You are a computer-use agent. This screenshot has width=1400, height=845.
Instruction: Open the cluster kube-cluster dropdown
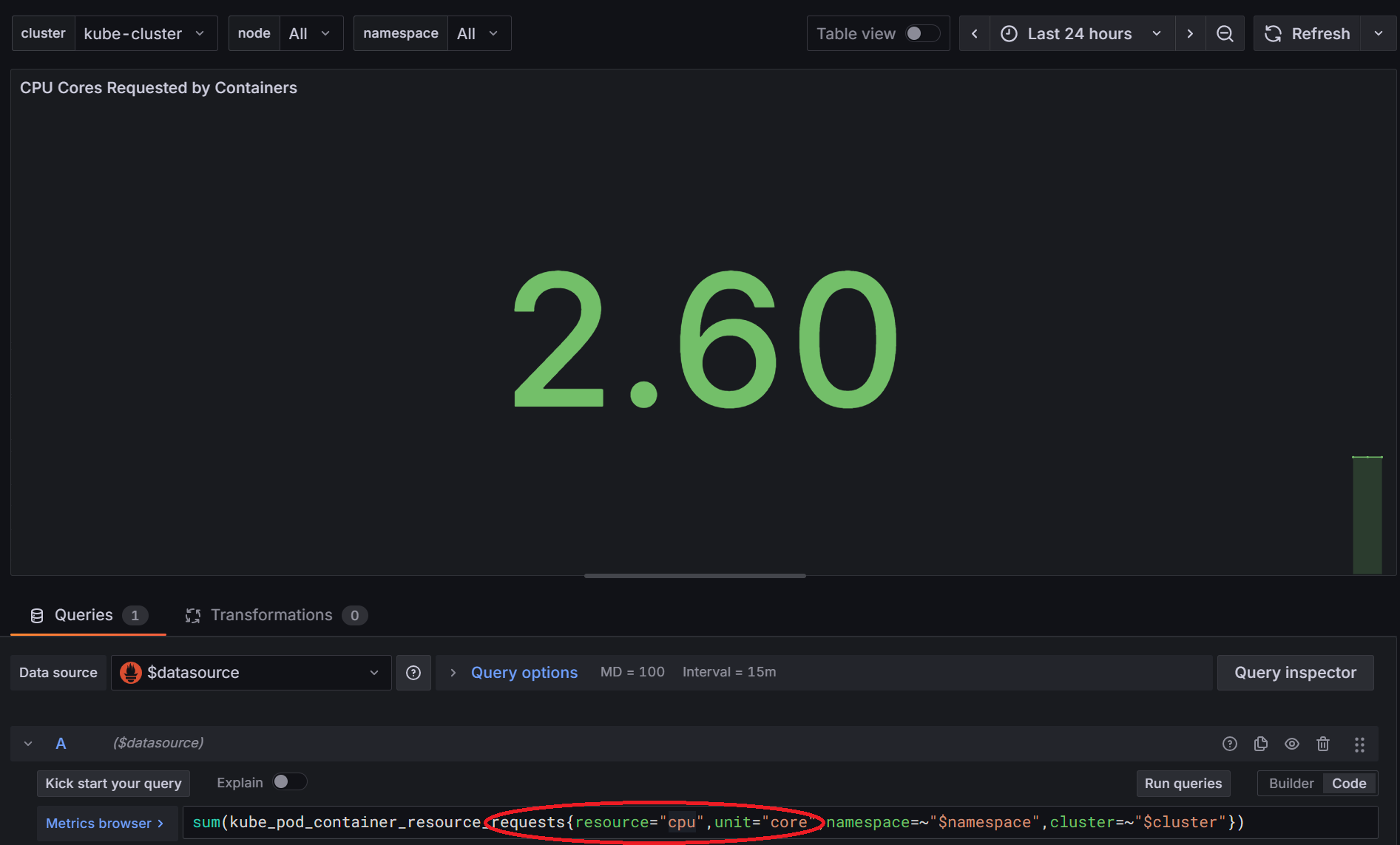145,34
